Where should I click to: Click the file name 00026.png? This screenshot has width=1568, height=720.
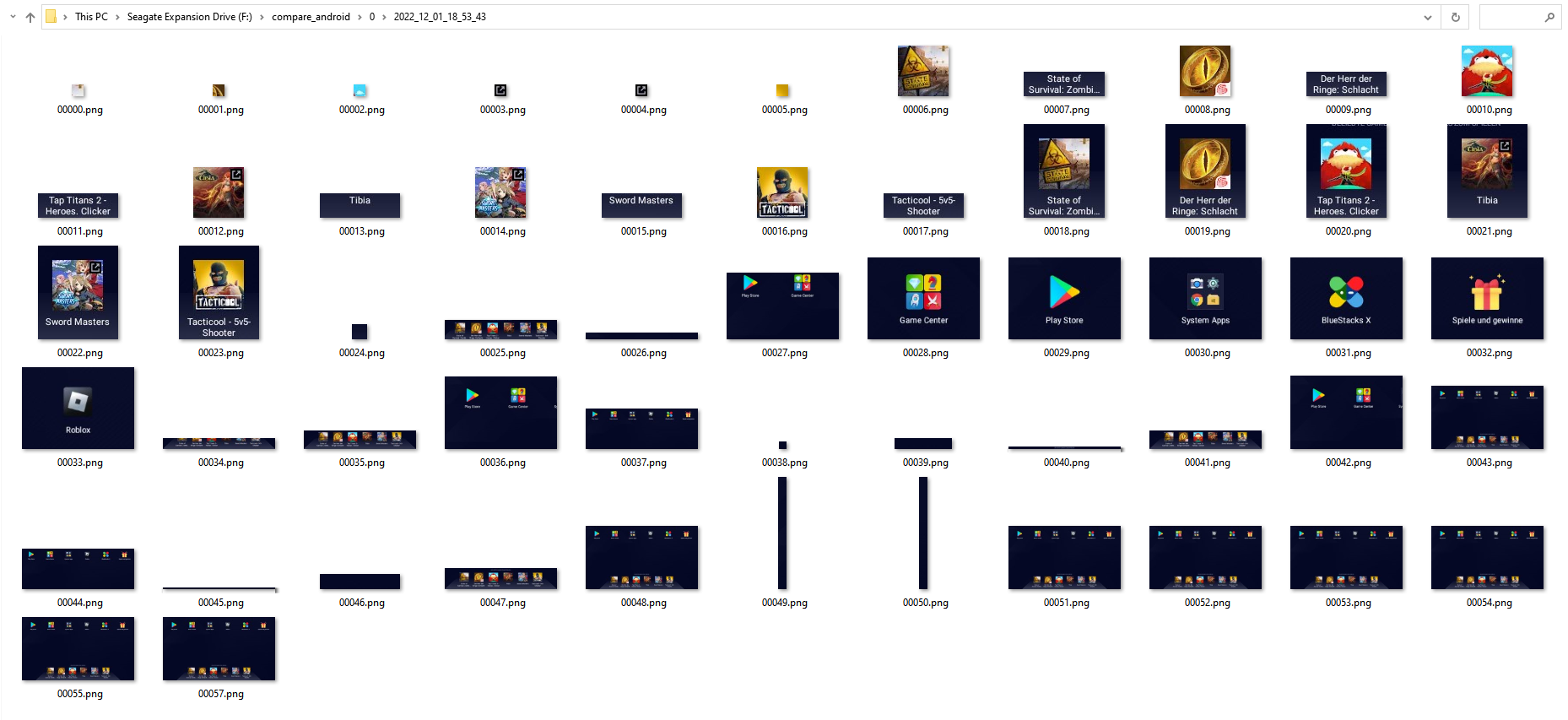[x=644, y=353]
